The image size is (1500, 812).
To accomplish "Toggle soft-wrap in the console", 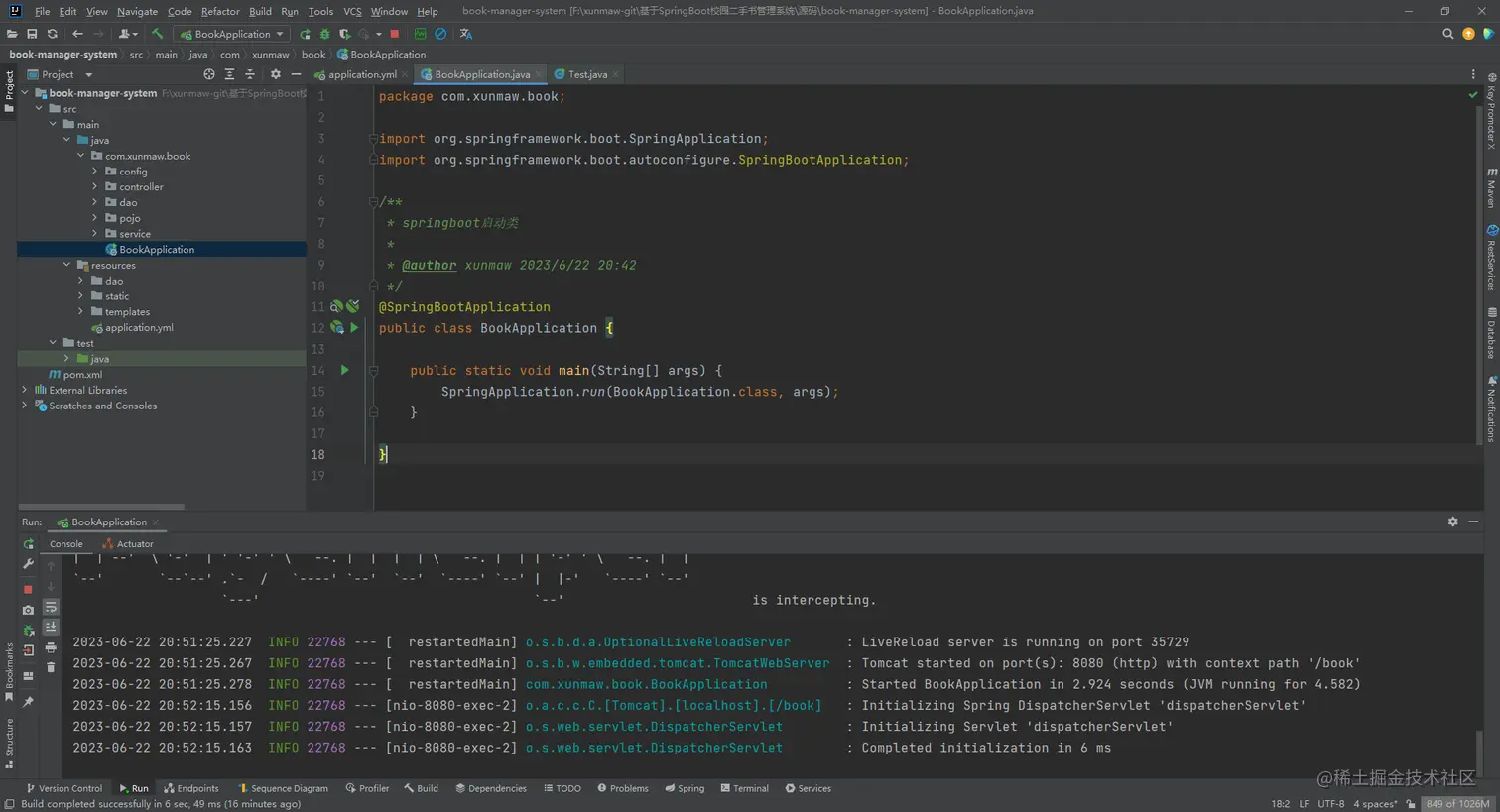I will [51, 607].
